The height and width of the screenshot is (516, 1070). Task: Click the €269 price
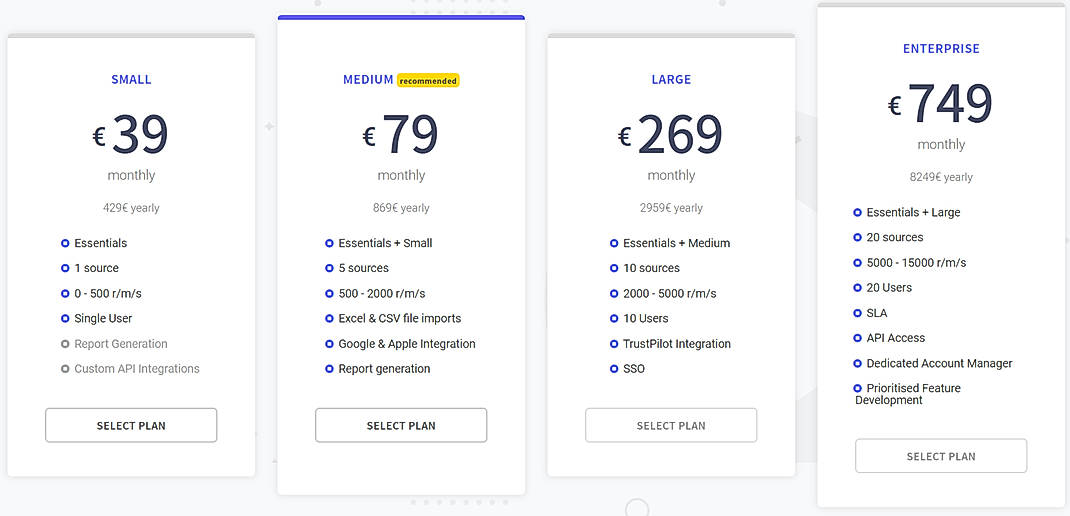coord(670,134)
